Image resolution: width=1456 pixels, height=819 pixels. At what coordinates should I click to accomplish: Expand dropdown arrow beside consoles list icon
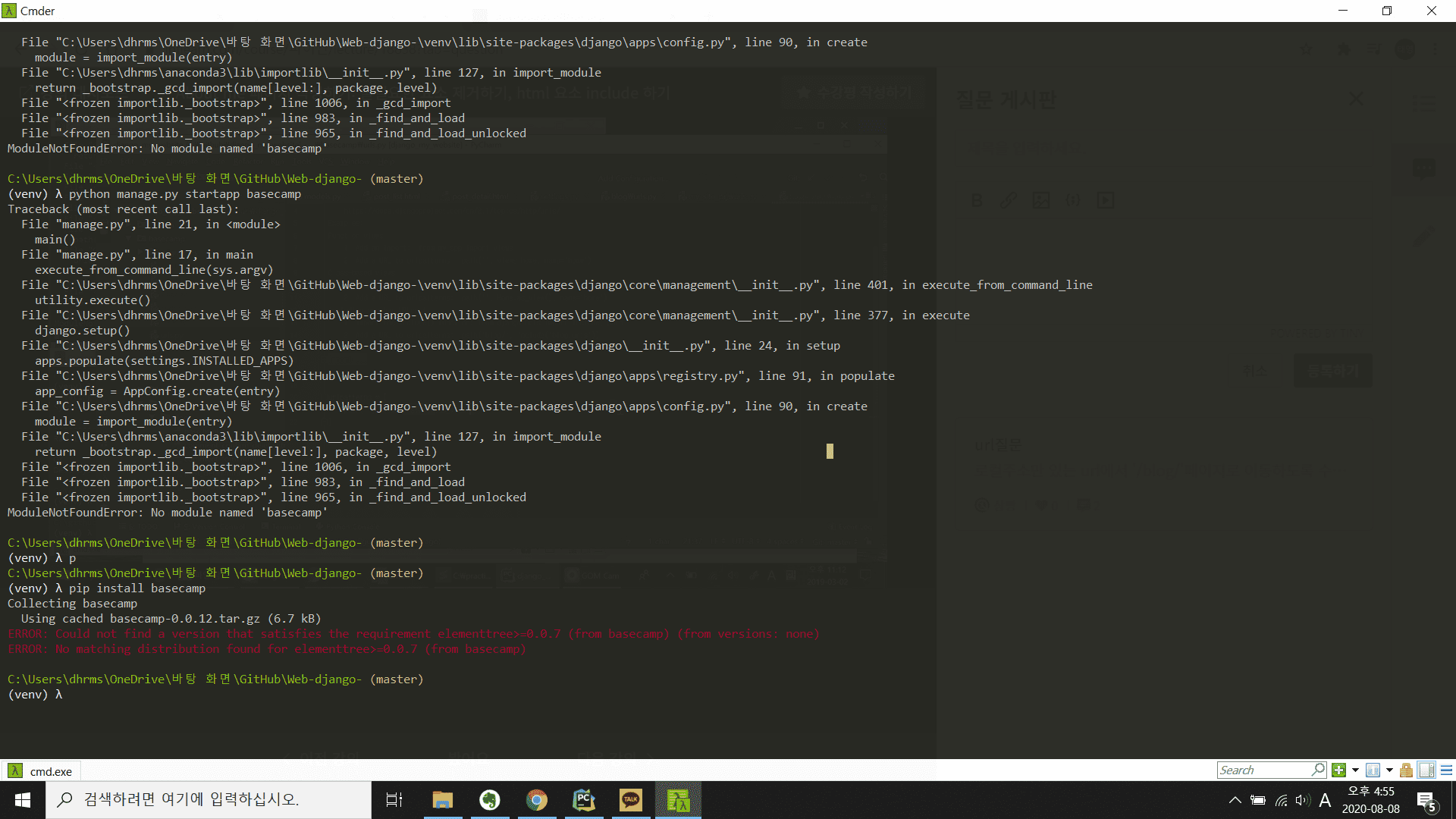pos(1389,770)
